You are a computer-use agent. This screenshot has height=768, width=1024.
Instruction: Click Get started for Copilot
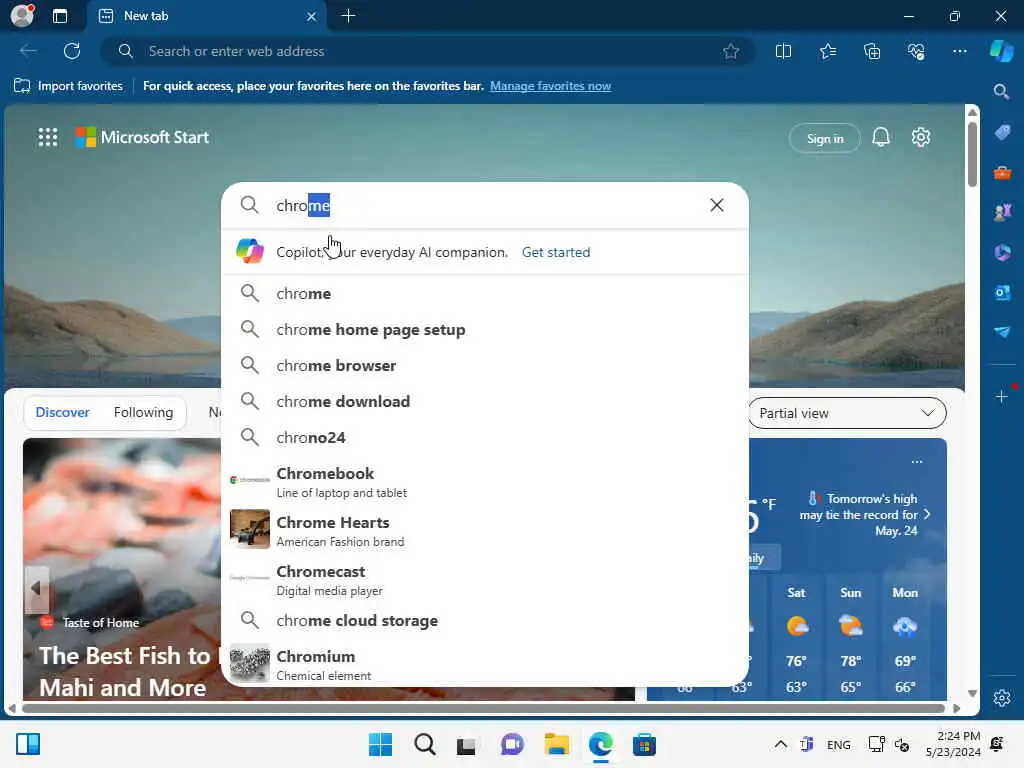point(556,252)
